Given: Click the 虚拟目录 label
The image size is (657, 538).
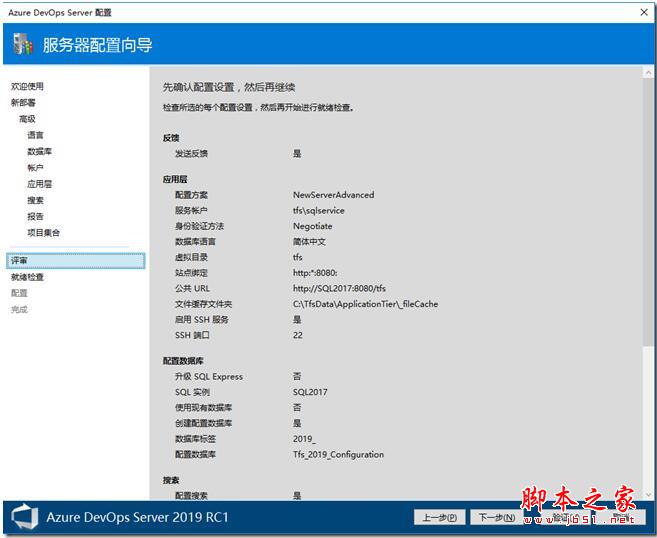Looking at the screenshot, I should (191, 257).
